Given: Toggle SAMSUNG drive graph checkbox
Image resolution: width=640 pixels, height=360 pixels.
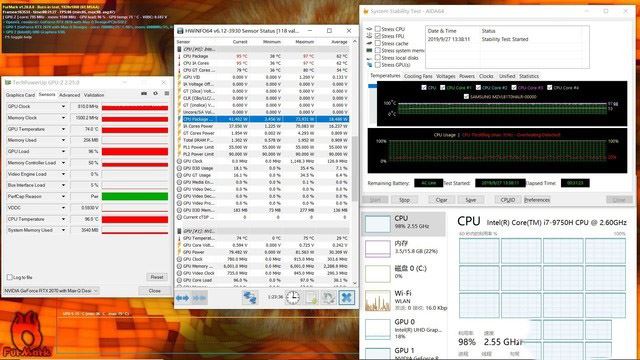Looking at the screenshot, I should 466,97.
